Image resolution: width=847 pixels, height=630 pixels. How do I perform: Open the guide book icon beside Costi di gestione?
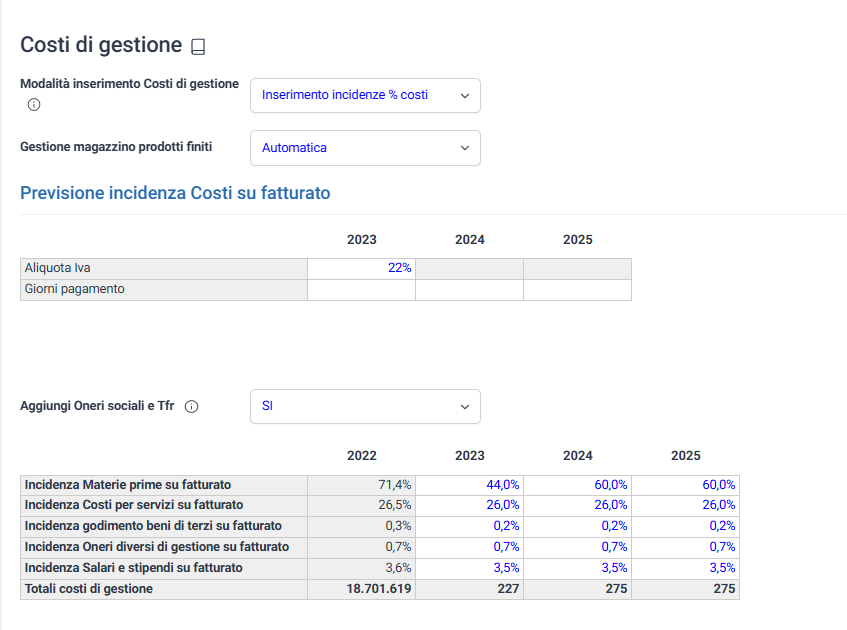tap(198, 46)
